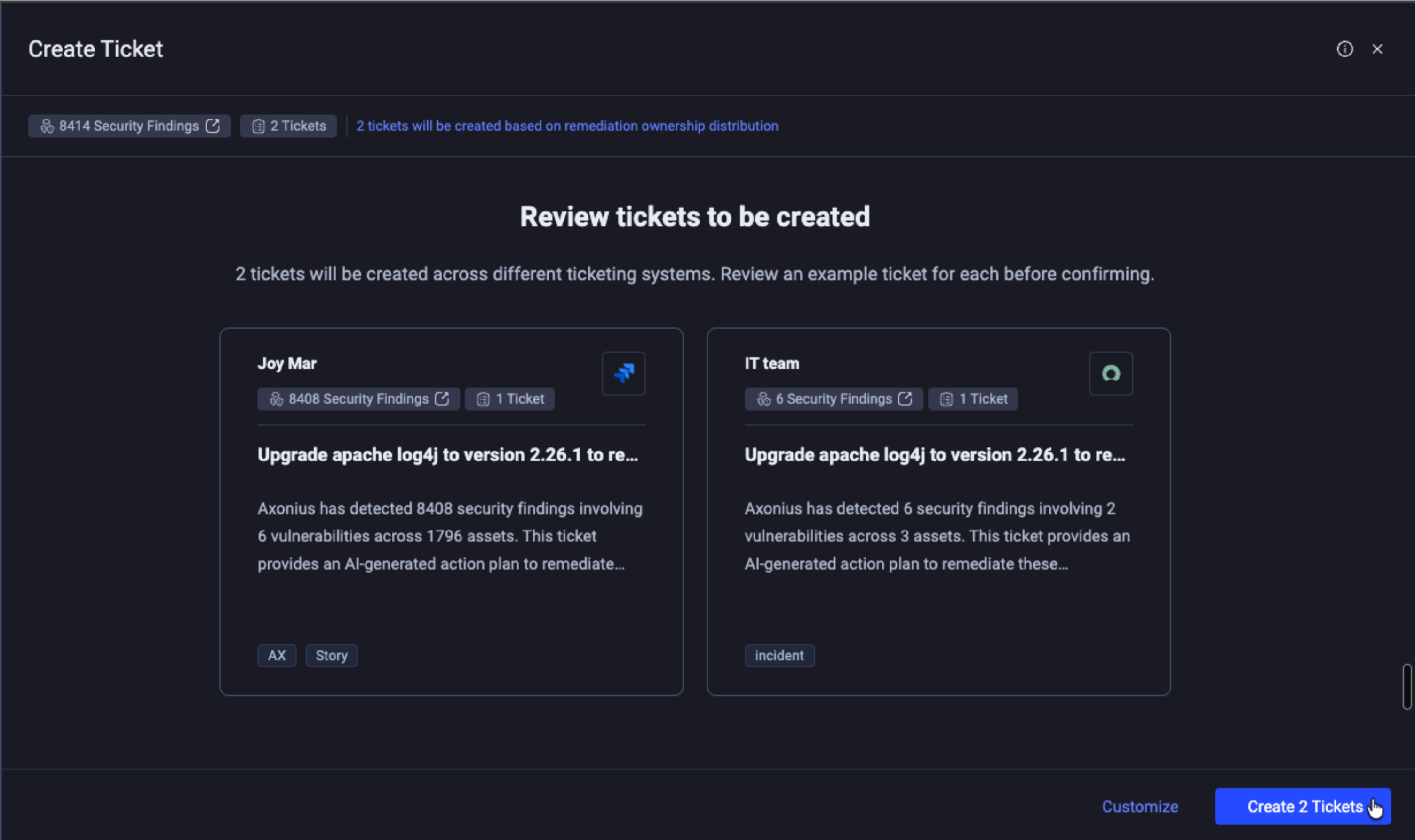1415x840 pixels.
Task: Click the remediation ownership distribution notice
Action: [567, 126]
